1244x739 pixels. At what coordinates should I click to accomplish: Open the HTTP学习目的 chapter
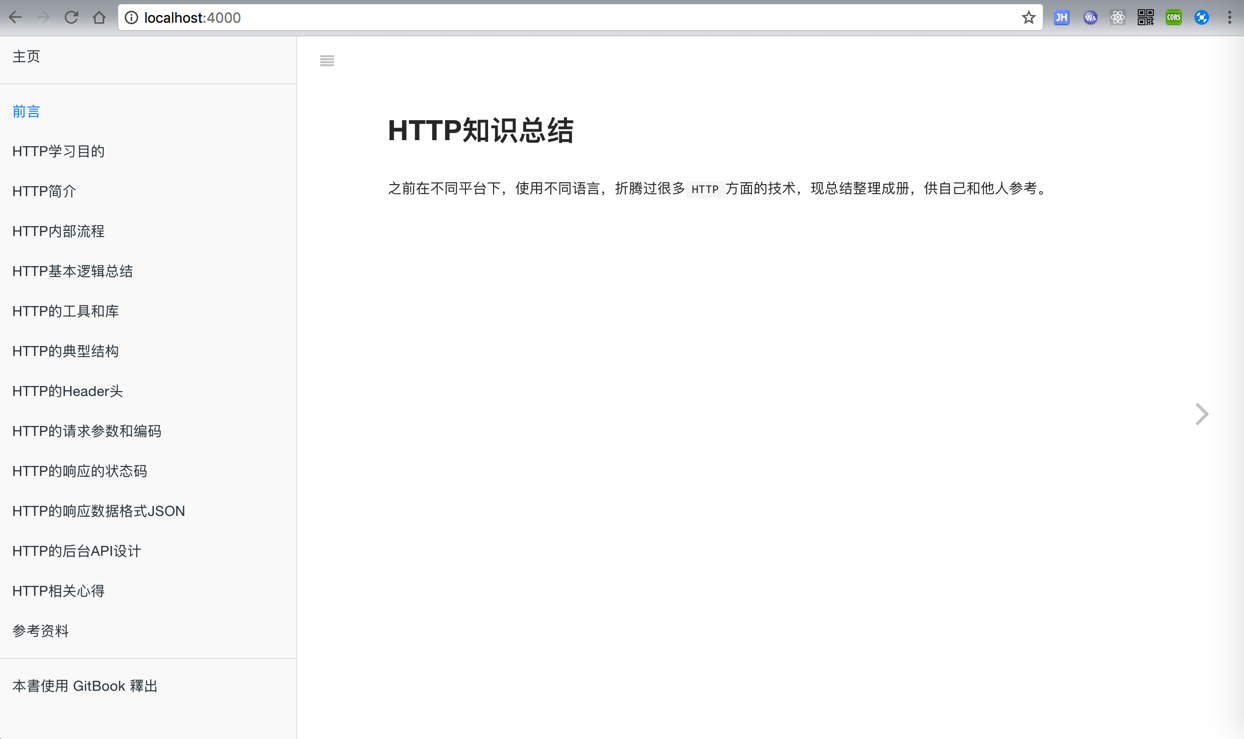point(58,151)
